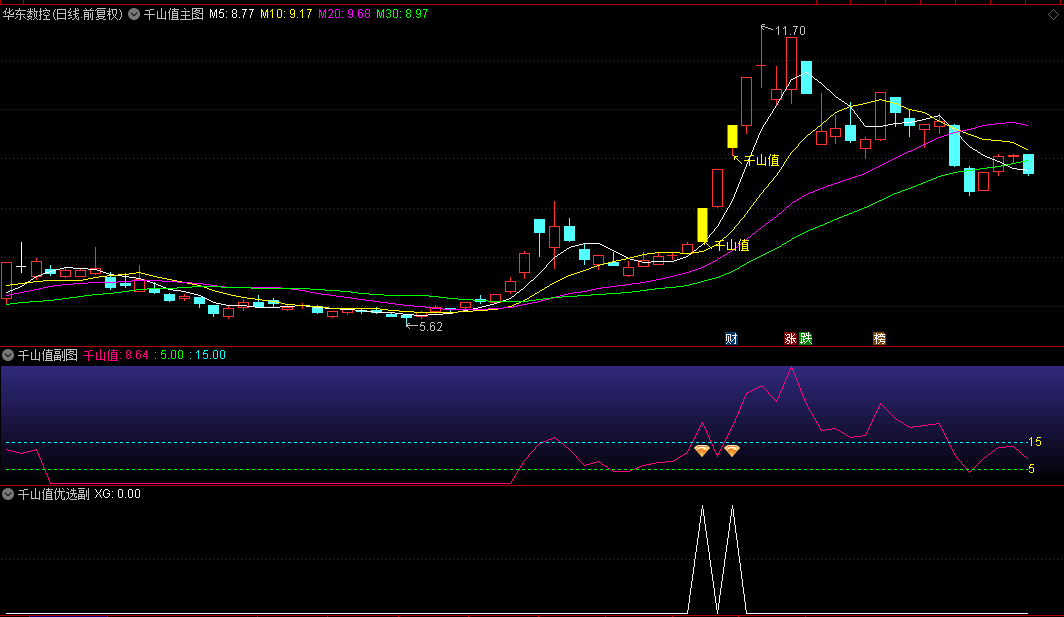Click the last cyan candlestick on right
Screen dimensions: 1064x617
(1029, 164)
